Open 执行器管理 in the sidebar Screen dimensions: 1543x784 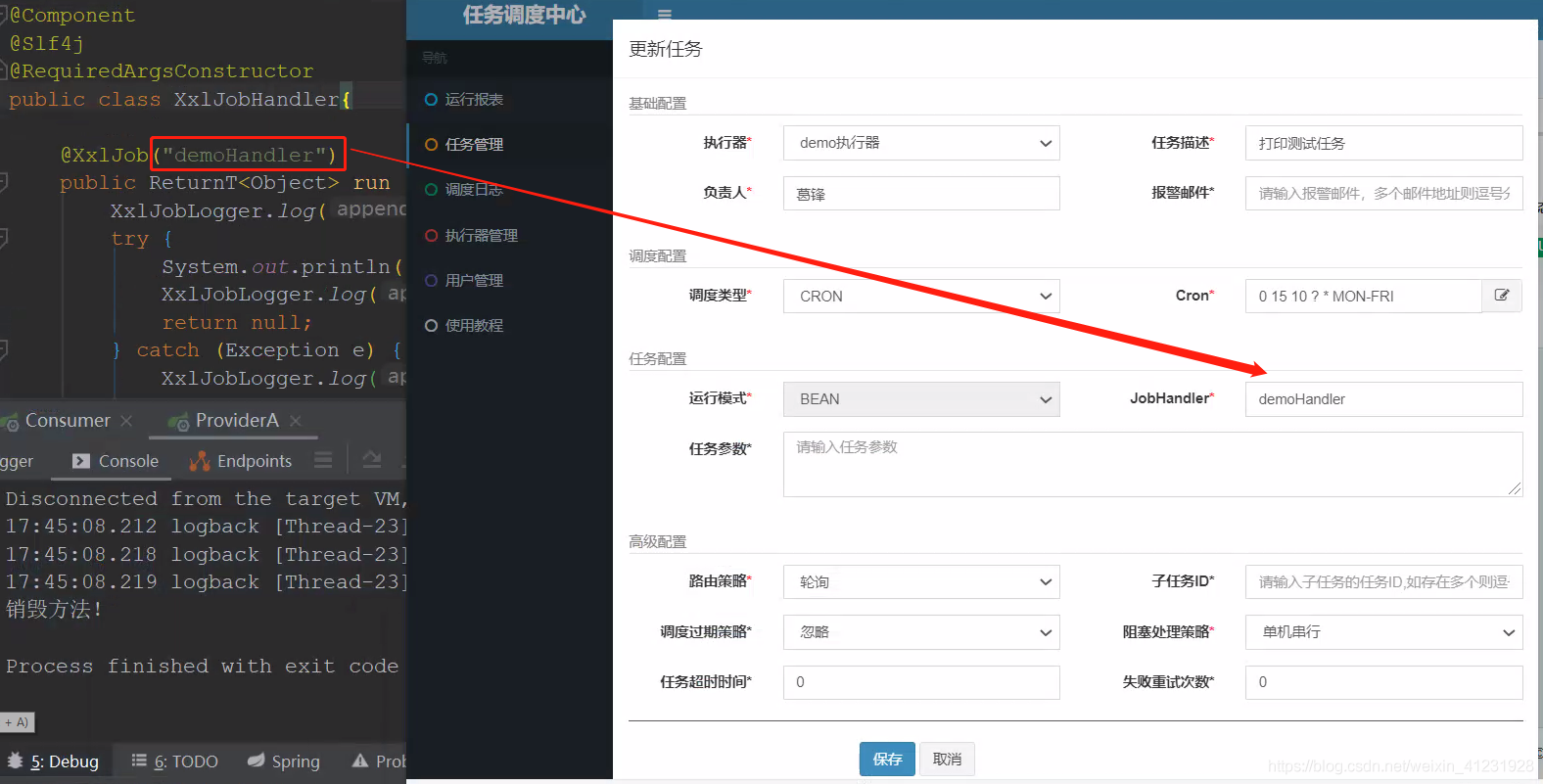(x=482, y=236)
